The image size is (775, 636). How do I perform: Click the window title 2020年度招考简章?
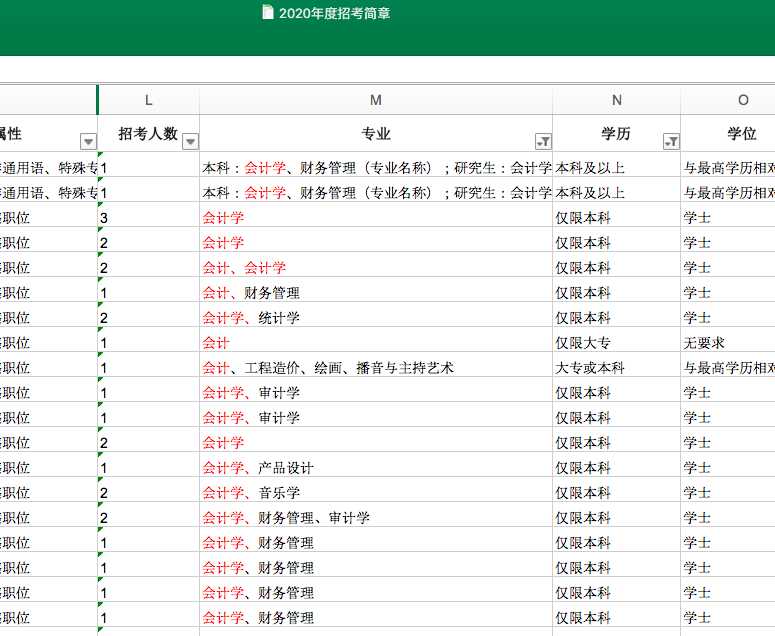[335, 13]
